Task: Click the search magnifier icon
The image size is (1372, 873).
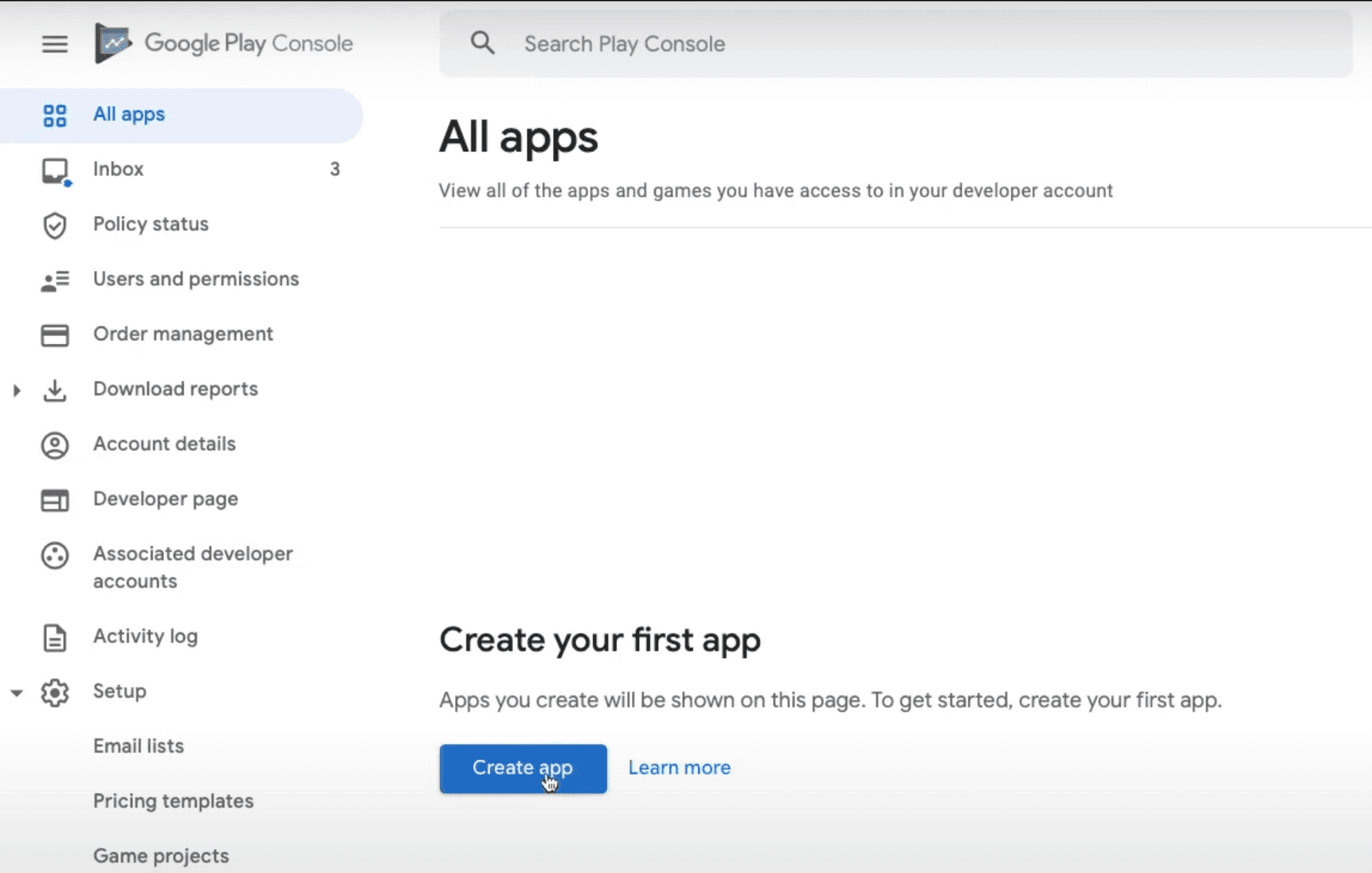Action: pyautogui.click(x=483, y=43)
